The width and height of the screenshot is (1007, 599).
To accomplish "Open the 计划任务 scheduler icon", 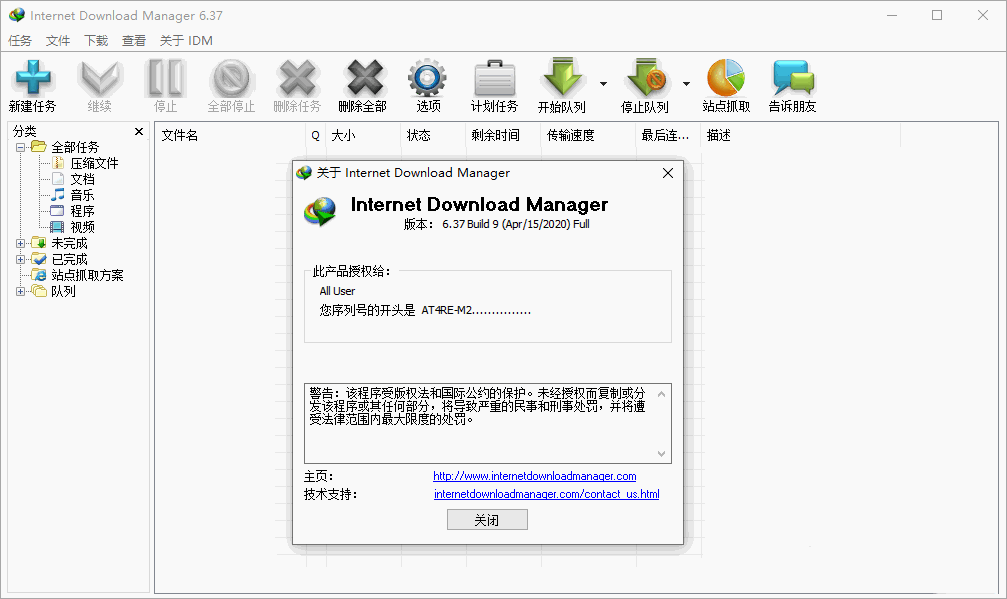I will pyautogui.click(x=494, y=79).
